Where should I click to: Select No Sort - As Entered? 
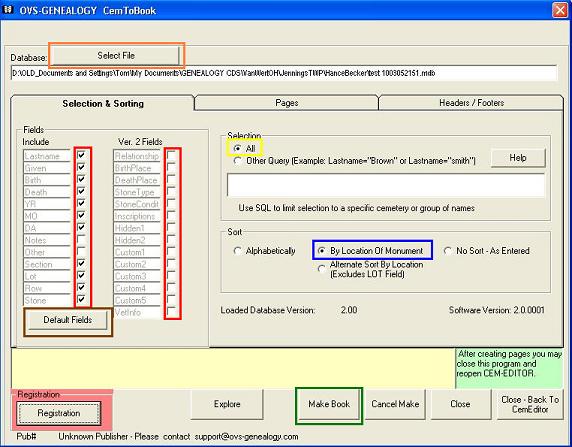tap(448, 251)
